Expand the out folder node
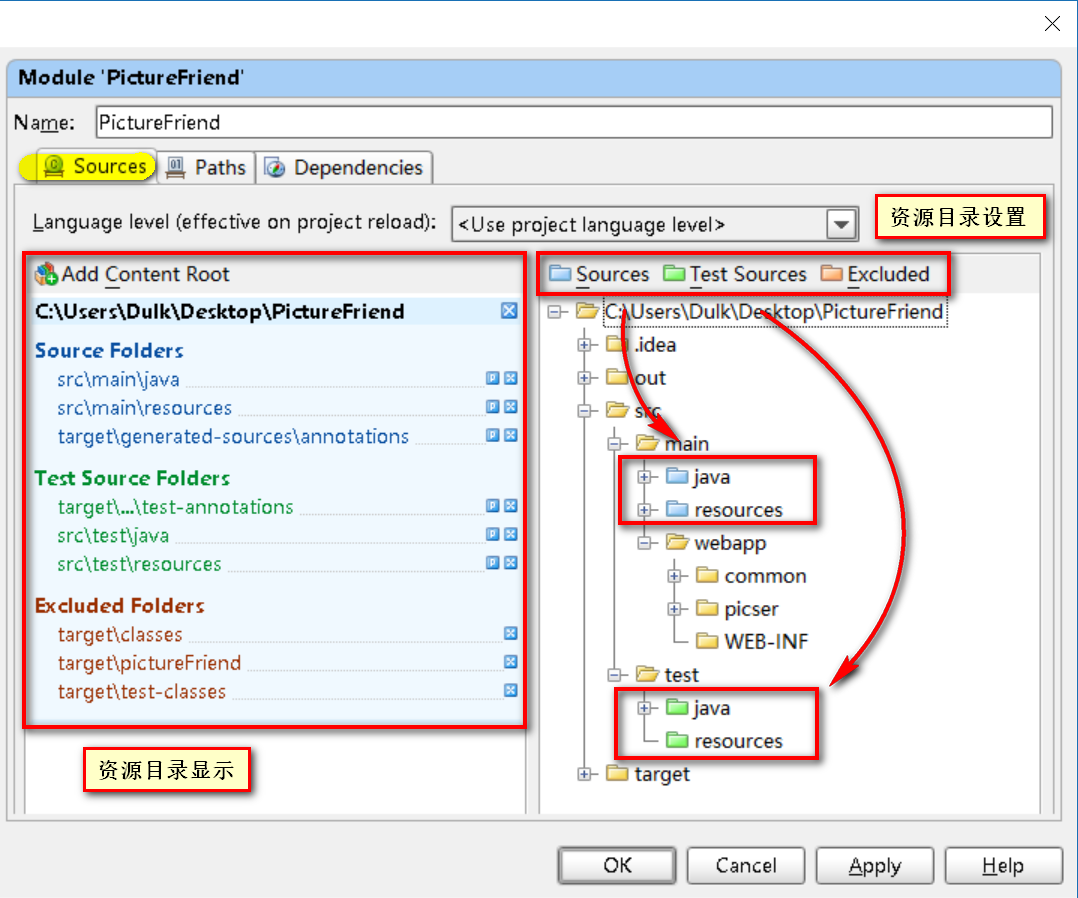 (x=584, y=377)
